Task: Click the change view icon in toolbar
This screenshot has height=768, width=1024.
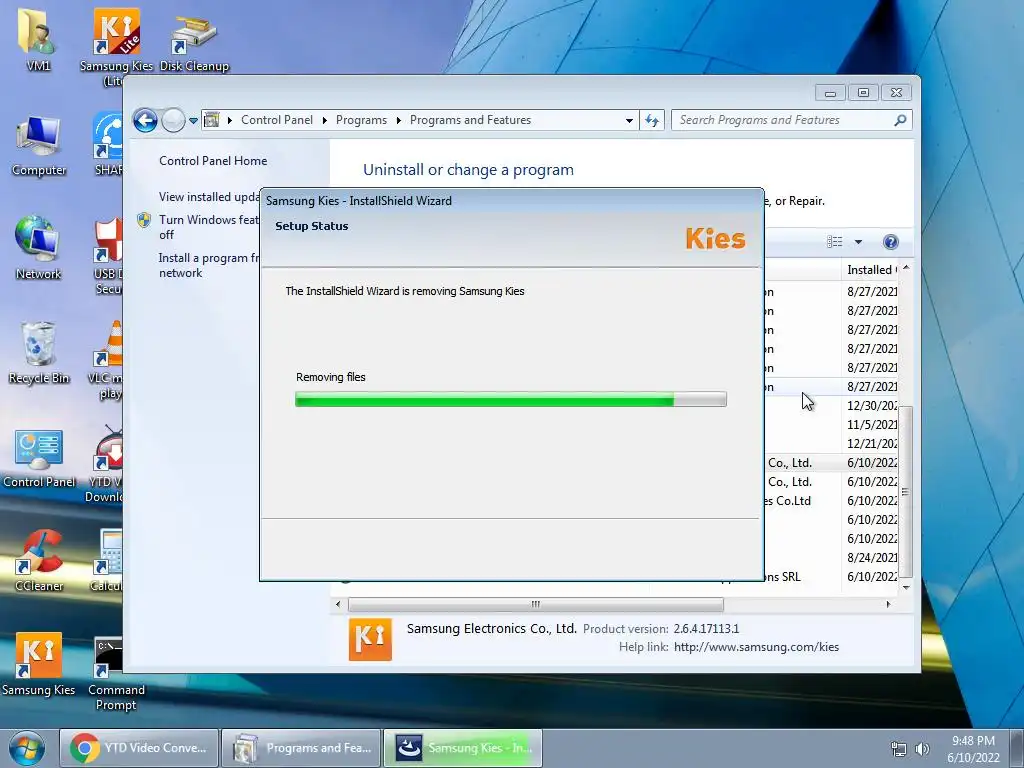Action: 835,242
